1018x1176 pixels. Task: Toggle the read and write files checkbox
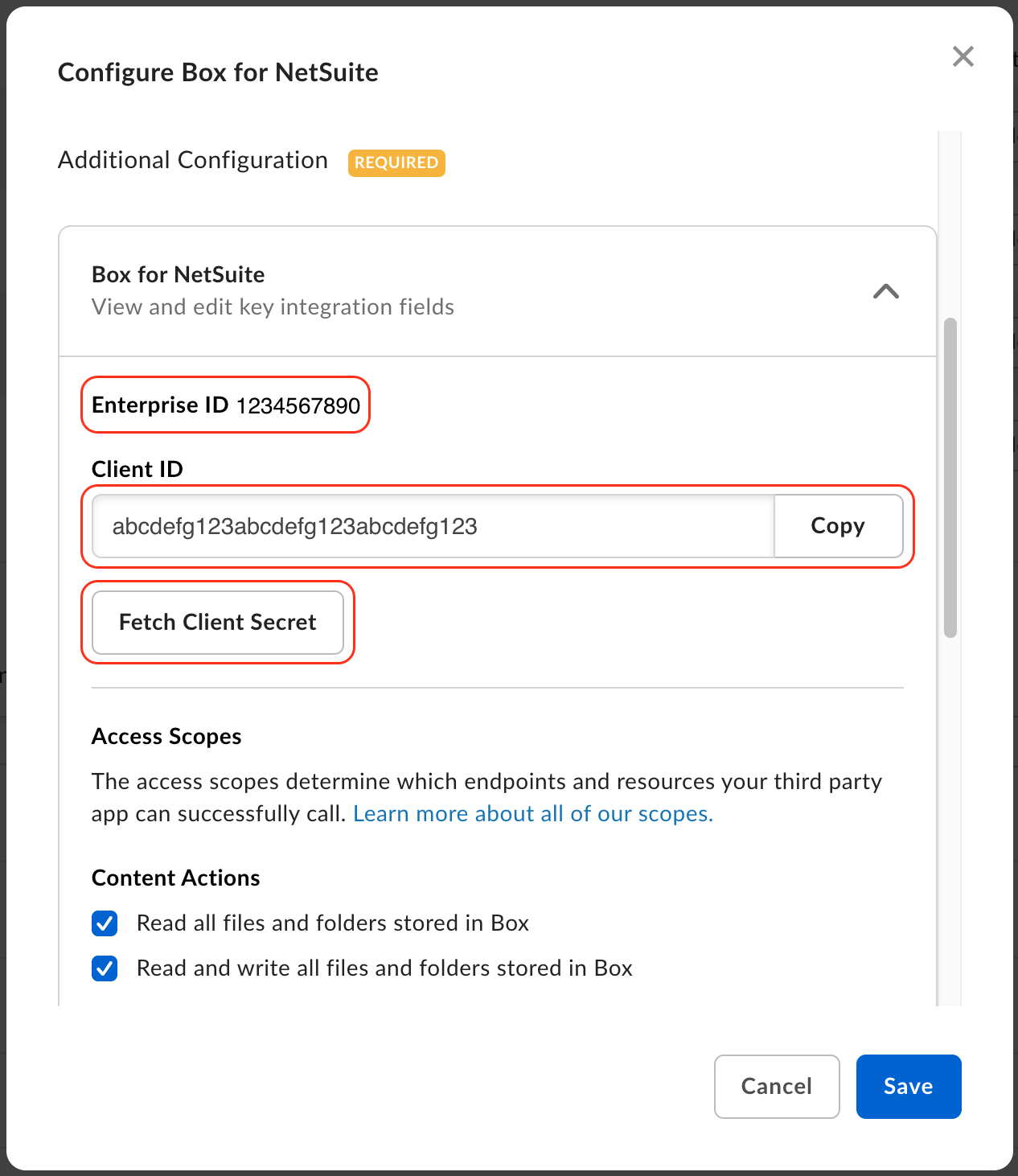pos(105,968)
